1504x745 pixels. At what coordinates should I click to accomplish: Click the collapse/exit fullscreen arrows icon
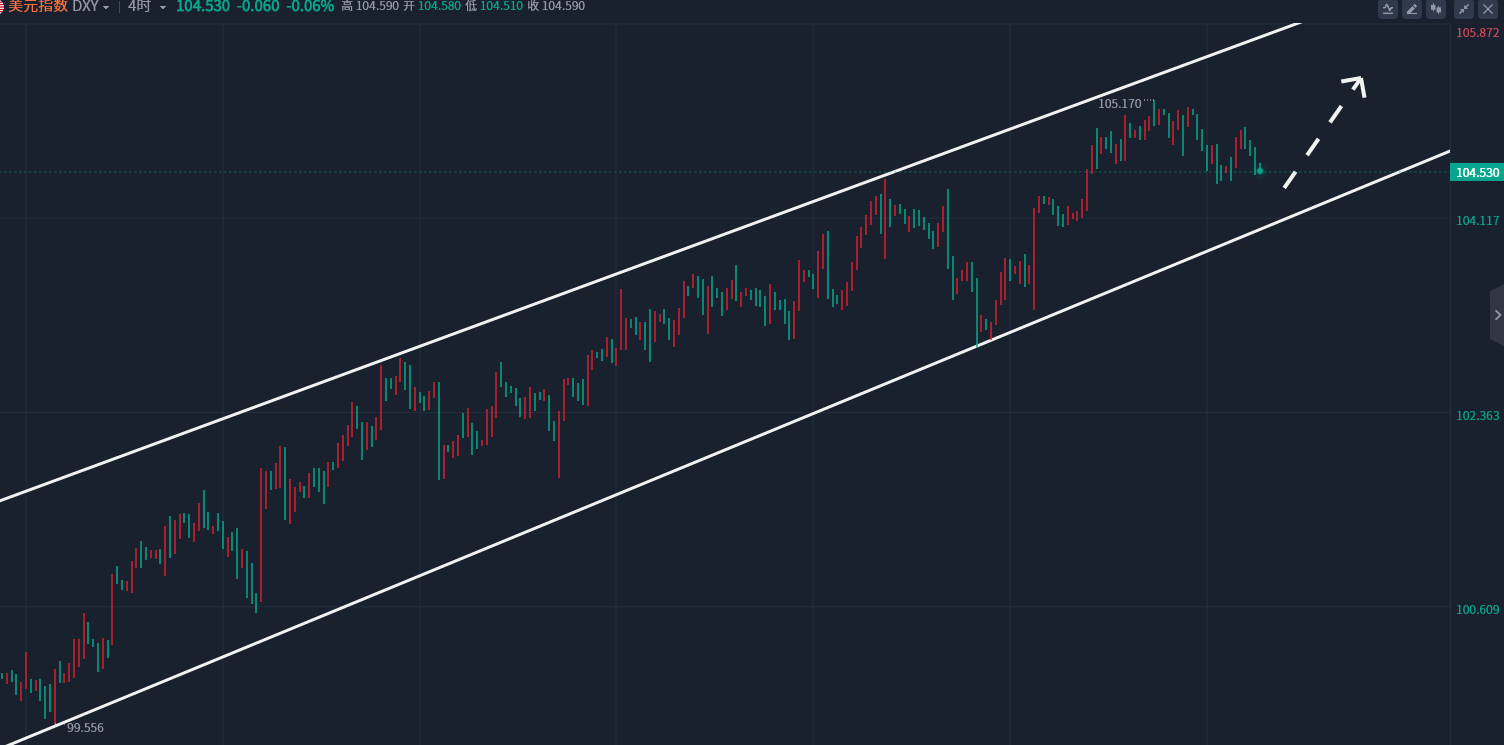[1464, 9]
